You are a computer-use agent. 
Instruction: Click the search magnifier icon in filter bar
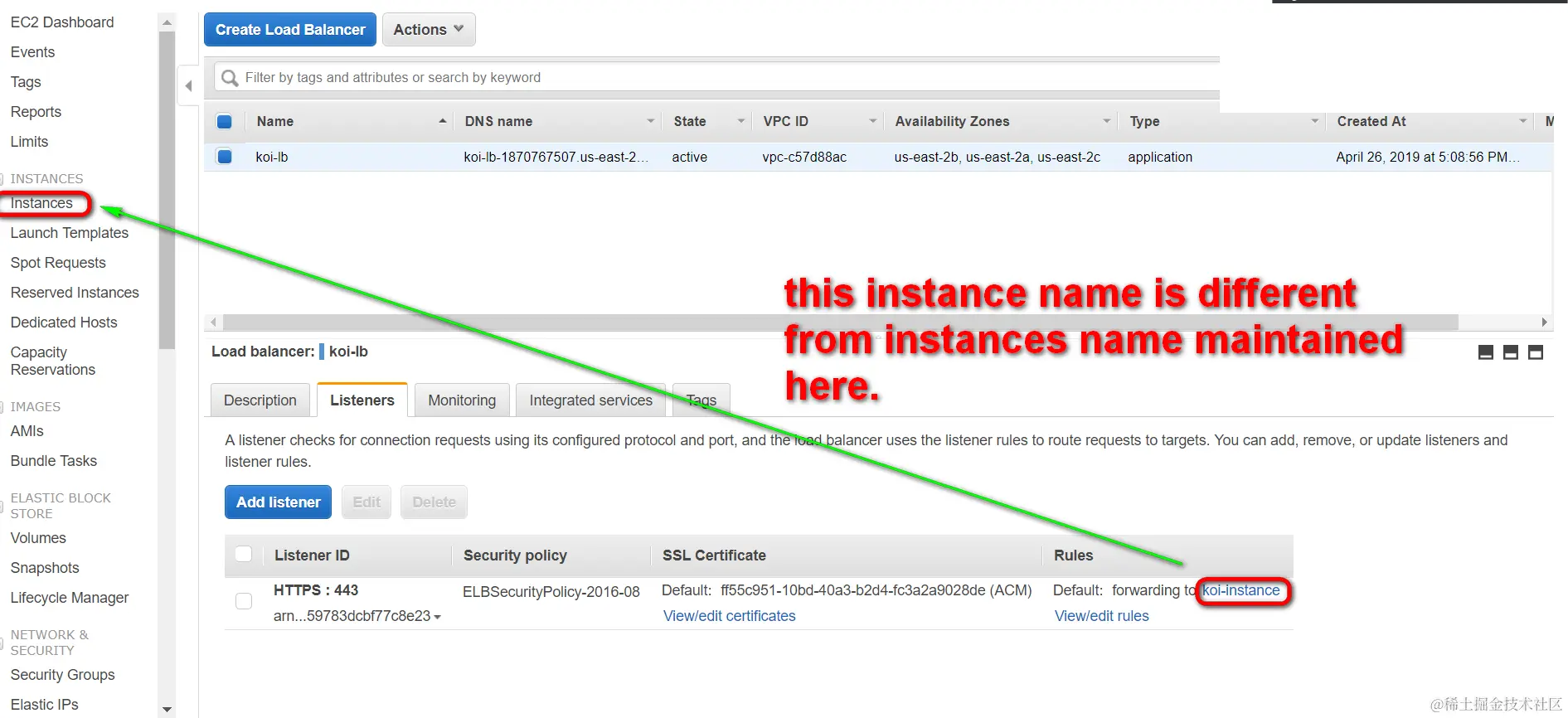230,78
